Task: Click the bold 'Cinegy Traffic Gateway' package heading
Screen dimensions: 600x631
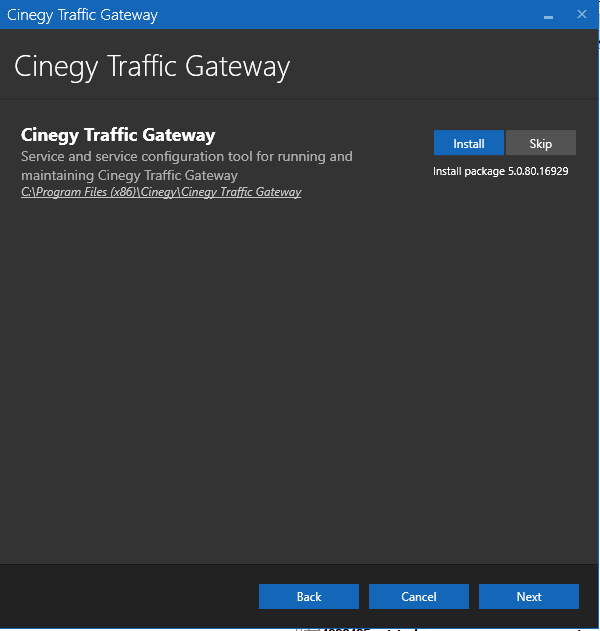Action: 118,135
